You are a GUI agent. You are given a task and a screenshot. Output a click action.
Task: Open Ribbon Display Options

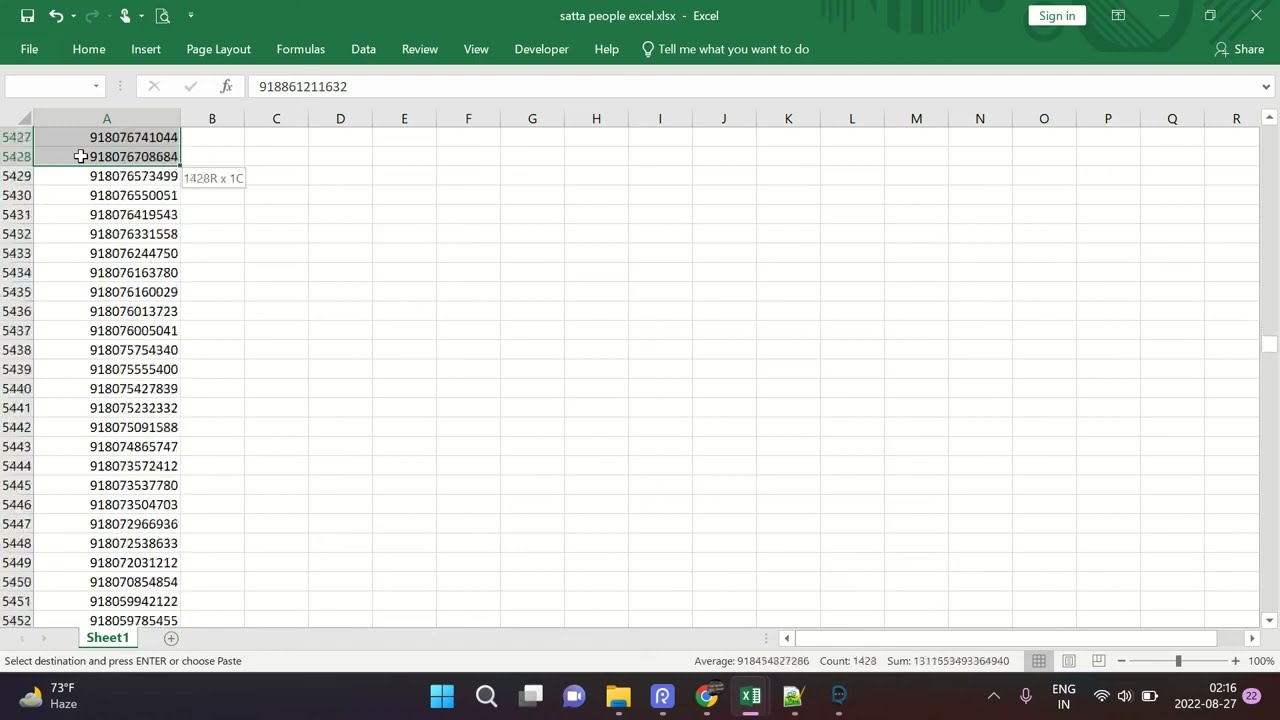[1118, 16]
